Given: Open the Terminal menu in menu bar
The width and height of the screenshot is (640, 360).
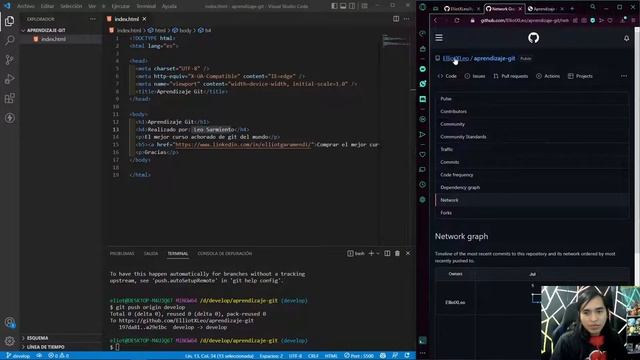Looking at the screenshot, I should 146,6.
